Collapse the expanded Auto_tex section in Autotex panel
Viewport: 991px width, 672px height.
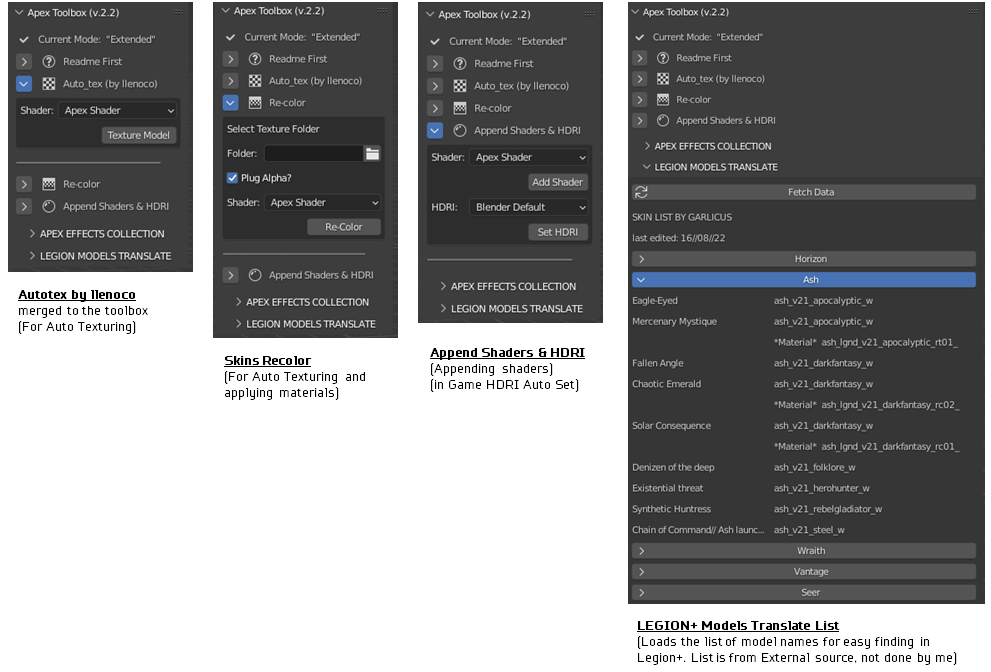[x=24, y=83]
